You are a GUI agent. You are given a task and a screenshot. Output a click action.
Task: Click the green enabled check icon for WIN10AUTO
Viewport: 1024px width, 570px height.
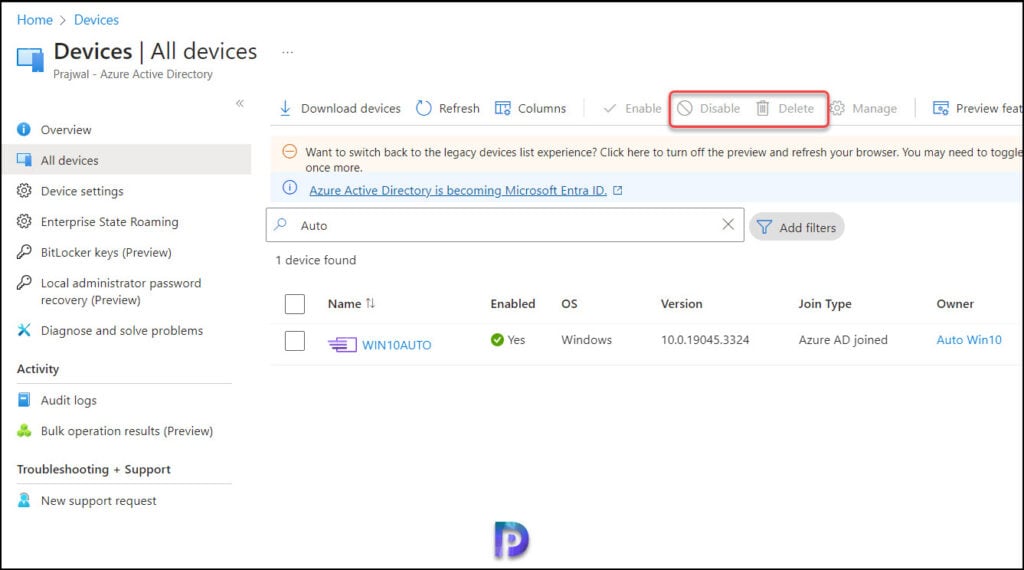click(497, 340)
